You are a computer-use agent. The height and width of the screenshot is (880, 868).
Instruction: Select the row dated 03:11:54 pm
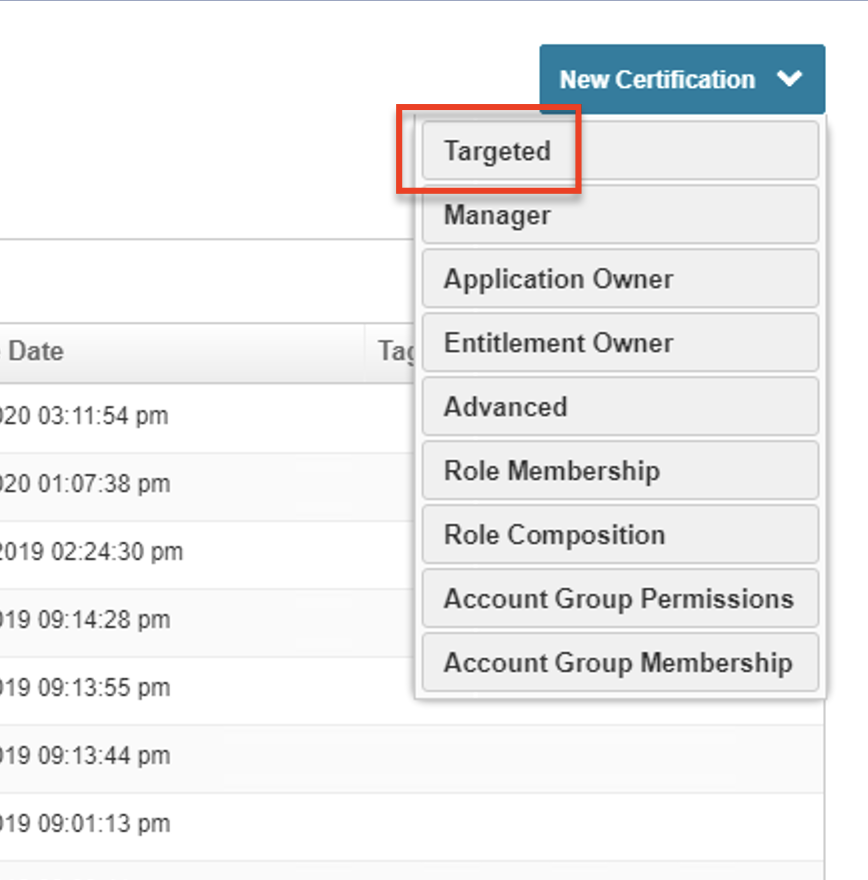(x=85, y=416)
